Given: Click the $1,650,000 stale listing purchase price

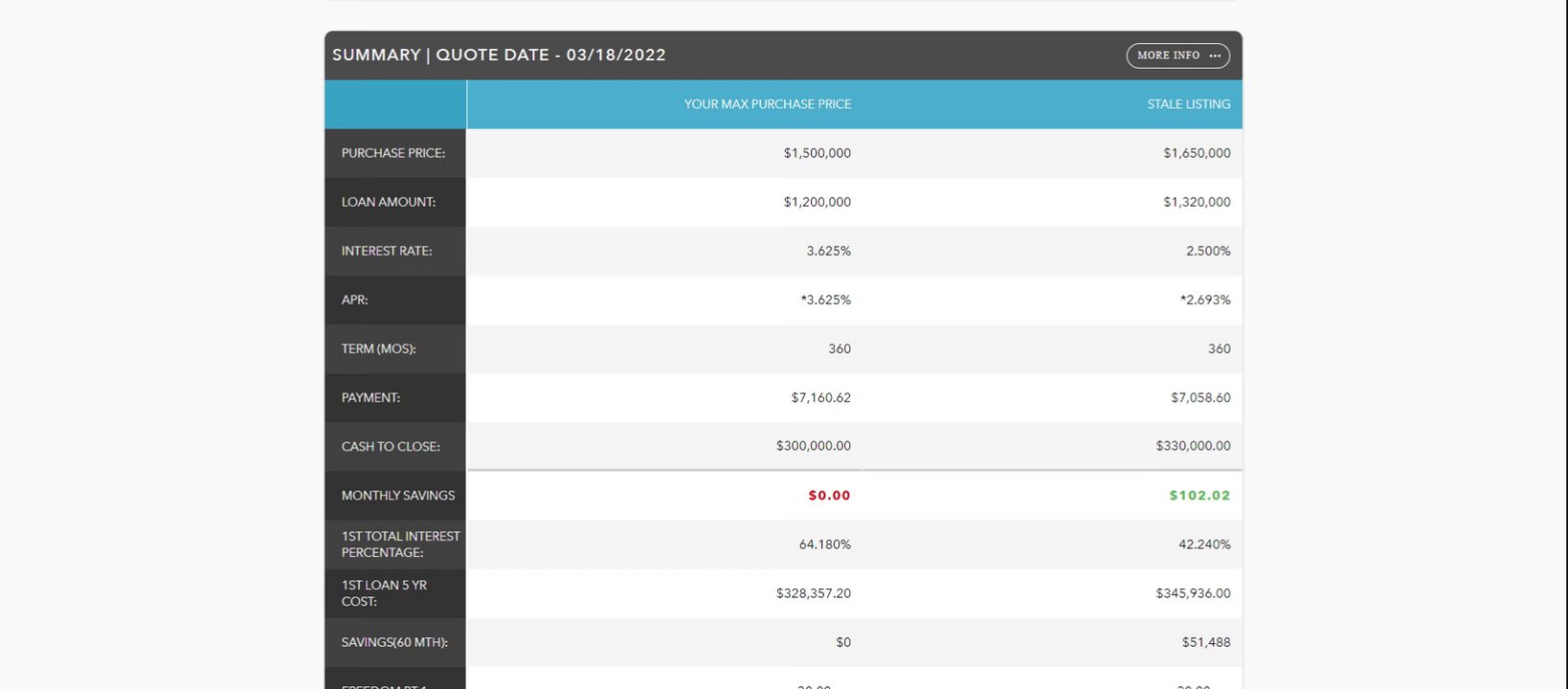Looking at the screenshot, I should [1197, 153].
